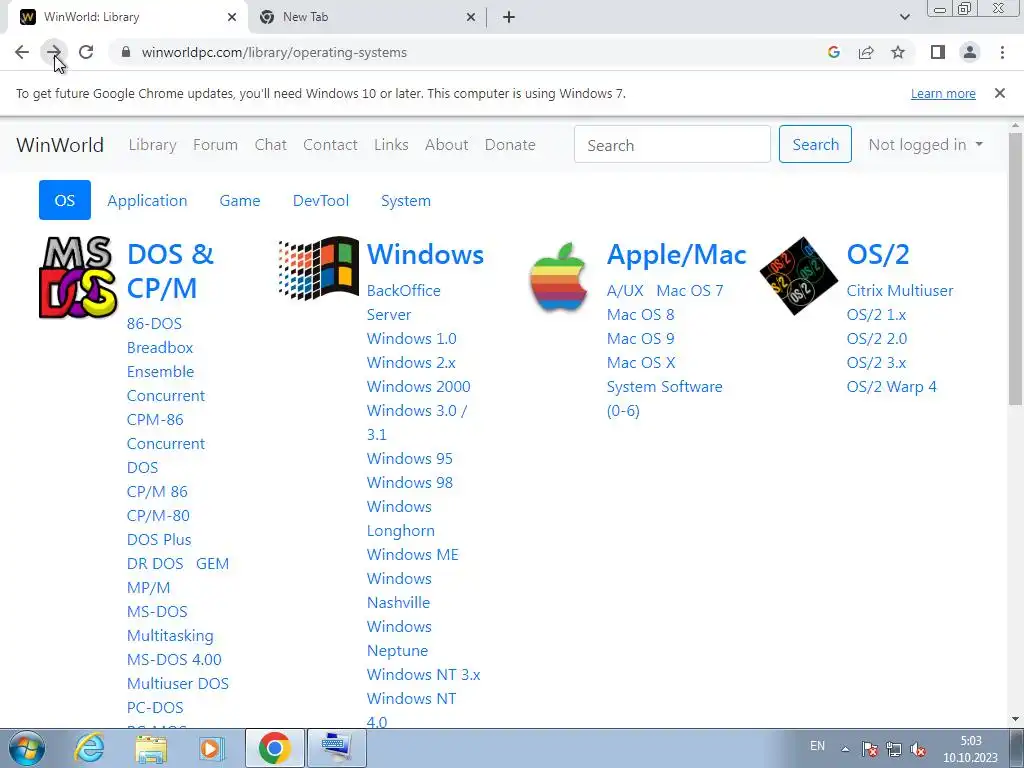Show hidden system tray icons arrow
1024x768 pixels.
click(845, 749)
